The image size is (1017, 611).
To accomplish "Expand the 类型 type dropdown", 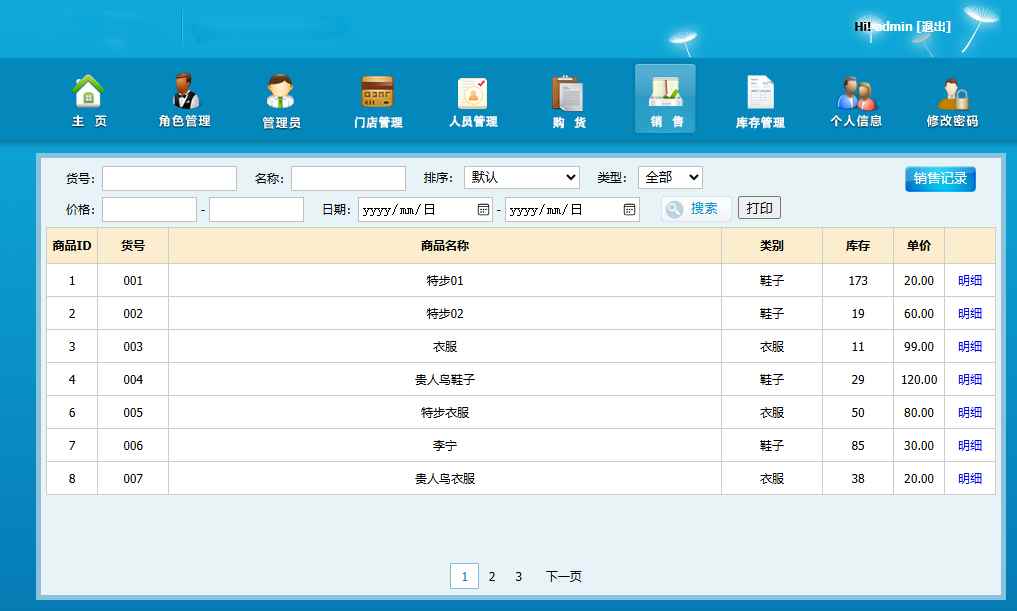I will pos(670,178).
